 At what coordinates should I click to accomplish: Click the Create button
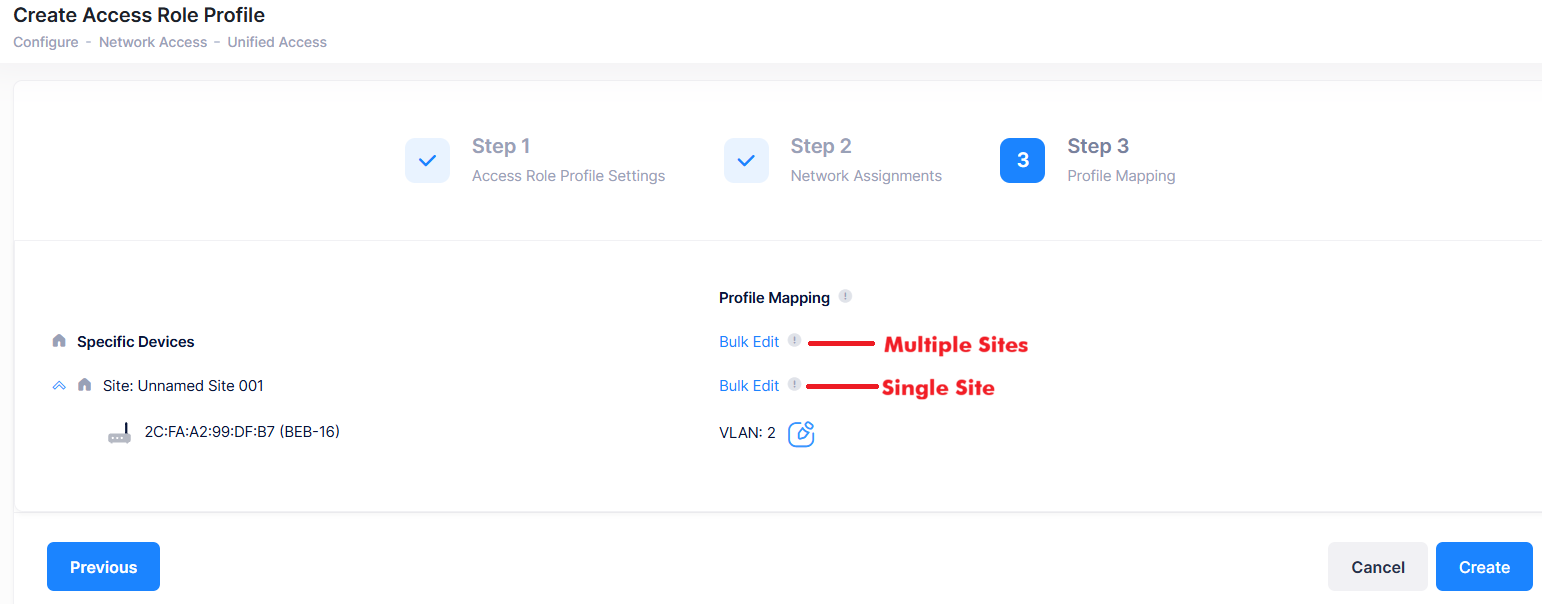click(x=1484, y=566)
